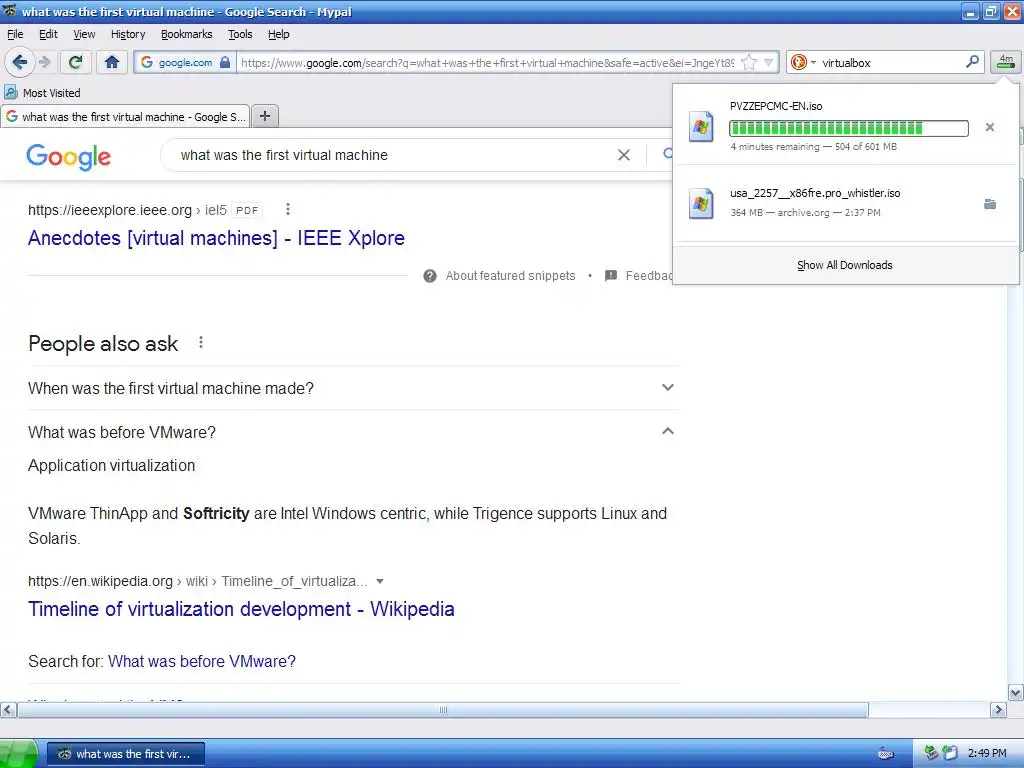Go back using the back arrow button

tap(20, 63)
